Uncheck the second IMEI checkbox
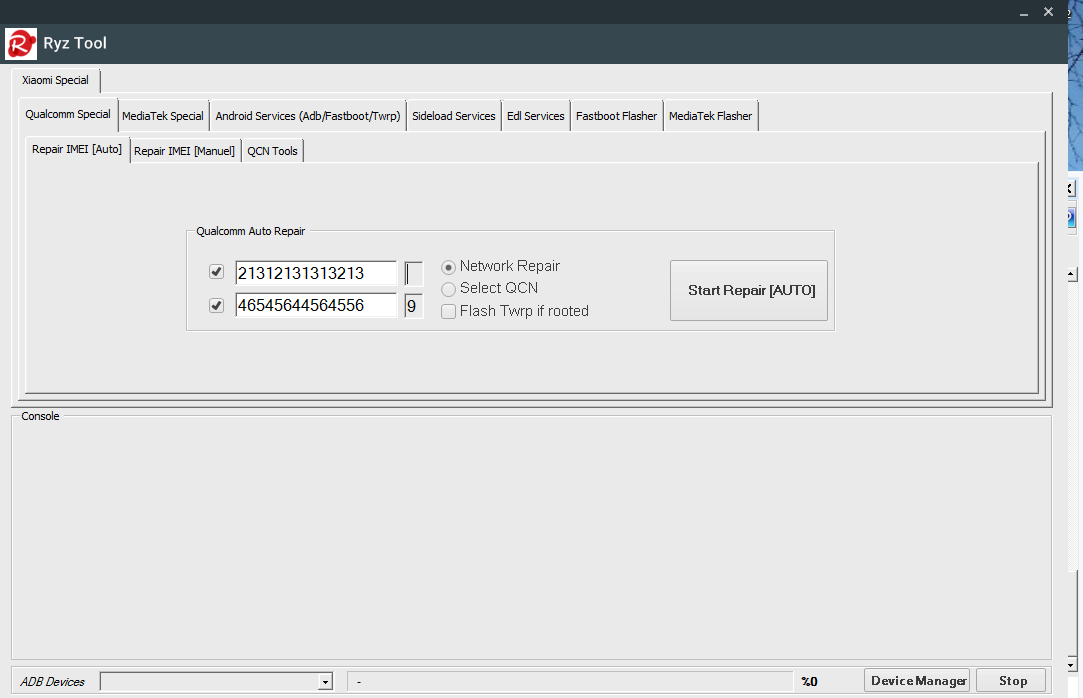The image size is (1083, 698). click(x=216, y=305)
